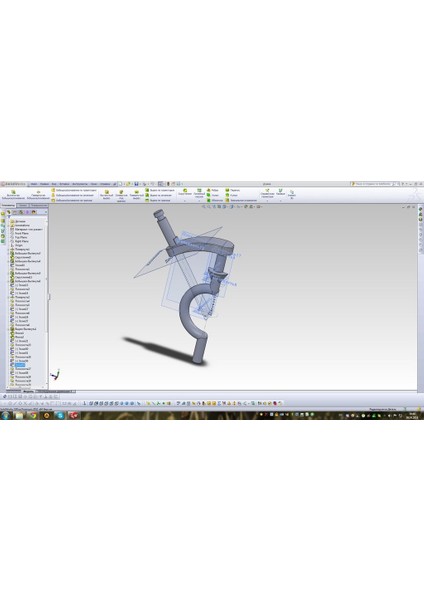Open the Справка menu
Screen dimensions: 424x600
105,184
